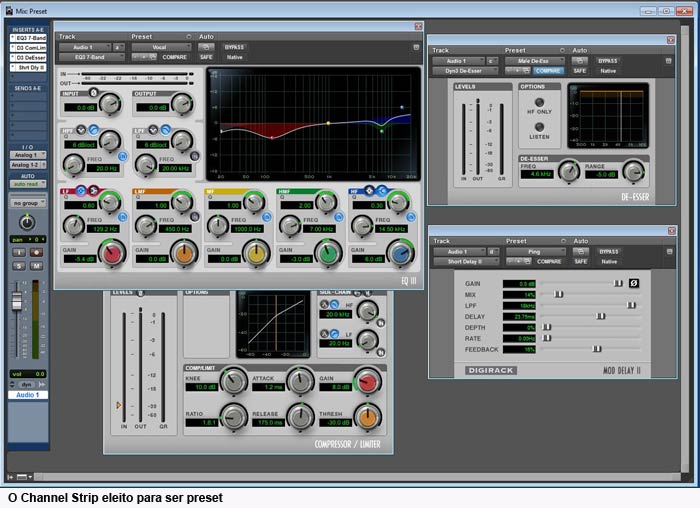
Task: Open the Male De-Ess preset dropdown
Action: (535, 61)
